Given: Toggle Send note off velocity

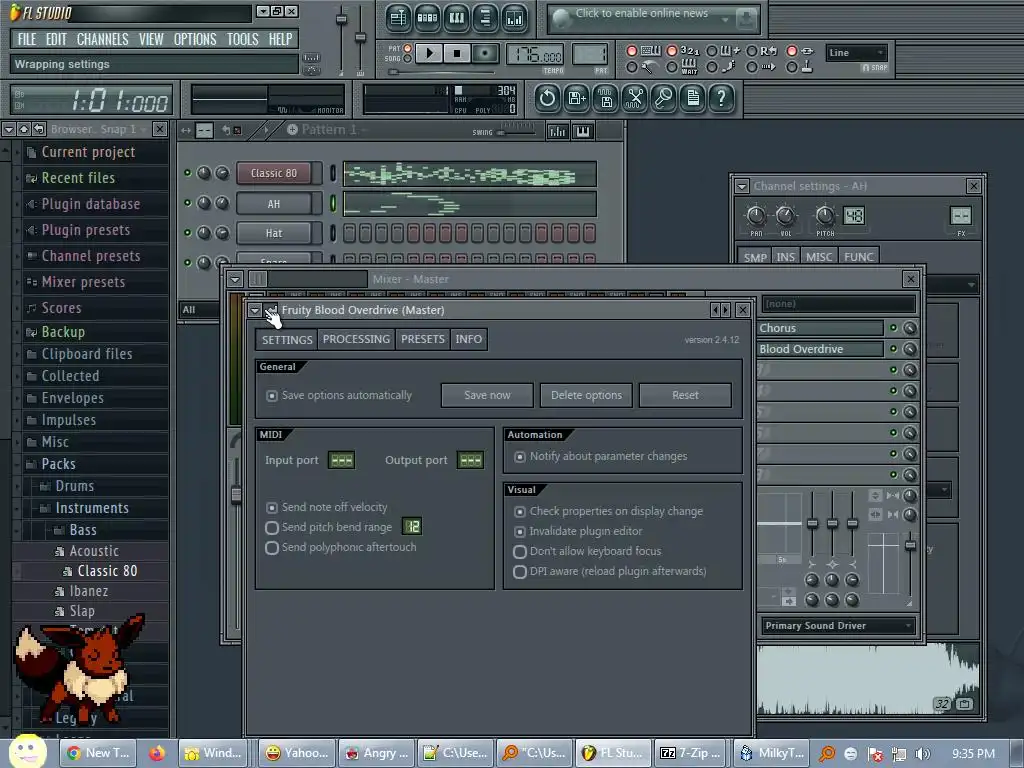Looking at the screenshot, I should tap(272, 507).
